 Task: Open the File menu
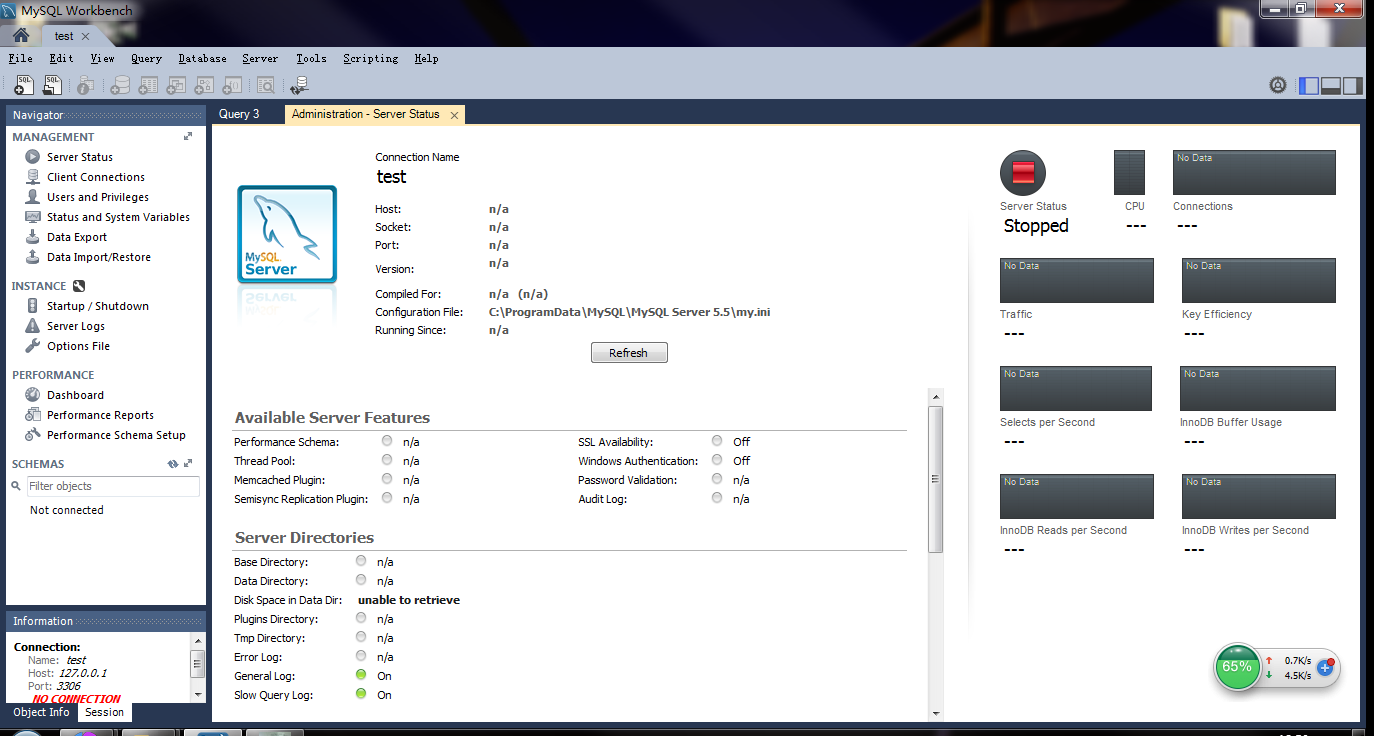click(x=20, y=59)
